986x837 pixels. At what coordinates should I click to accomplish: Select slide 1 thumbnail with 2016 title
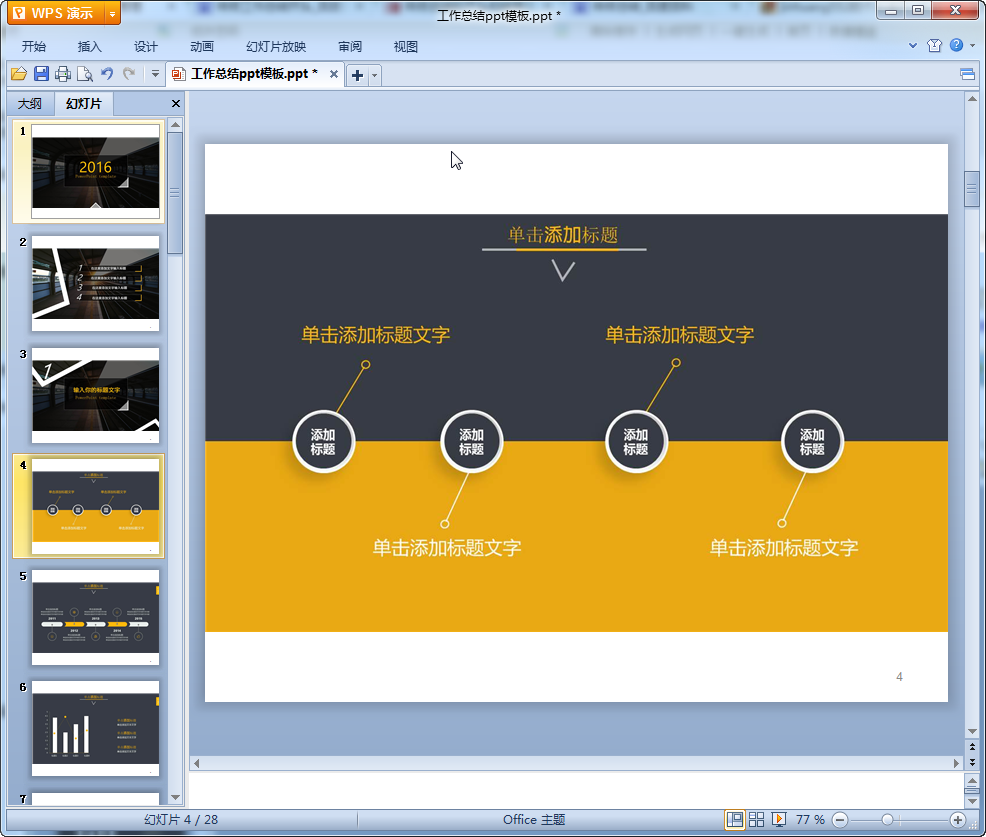click(96, 171)
